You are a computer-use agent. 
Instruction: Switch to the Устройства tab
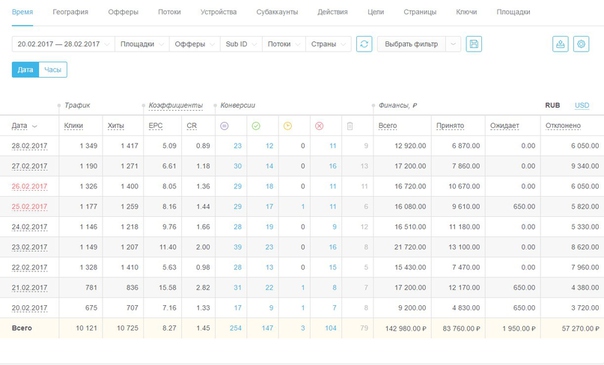[218, 12]
